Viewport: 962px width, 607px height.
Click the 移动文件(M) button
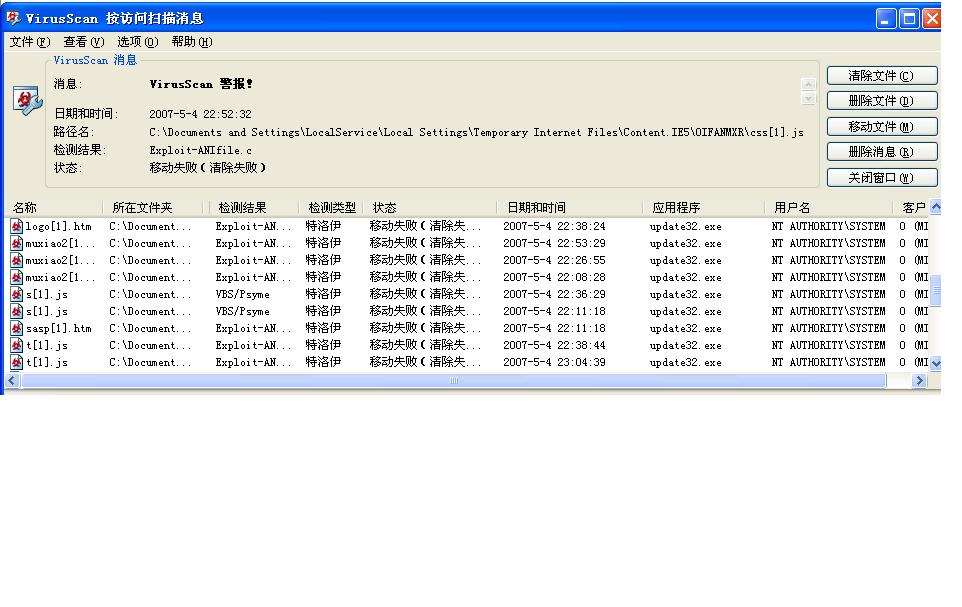tap(882, 126)
